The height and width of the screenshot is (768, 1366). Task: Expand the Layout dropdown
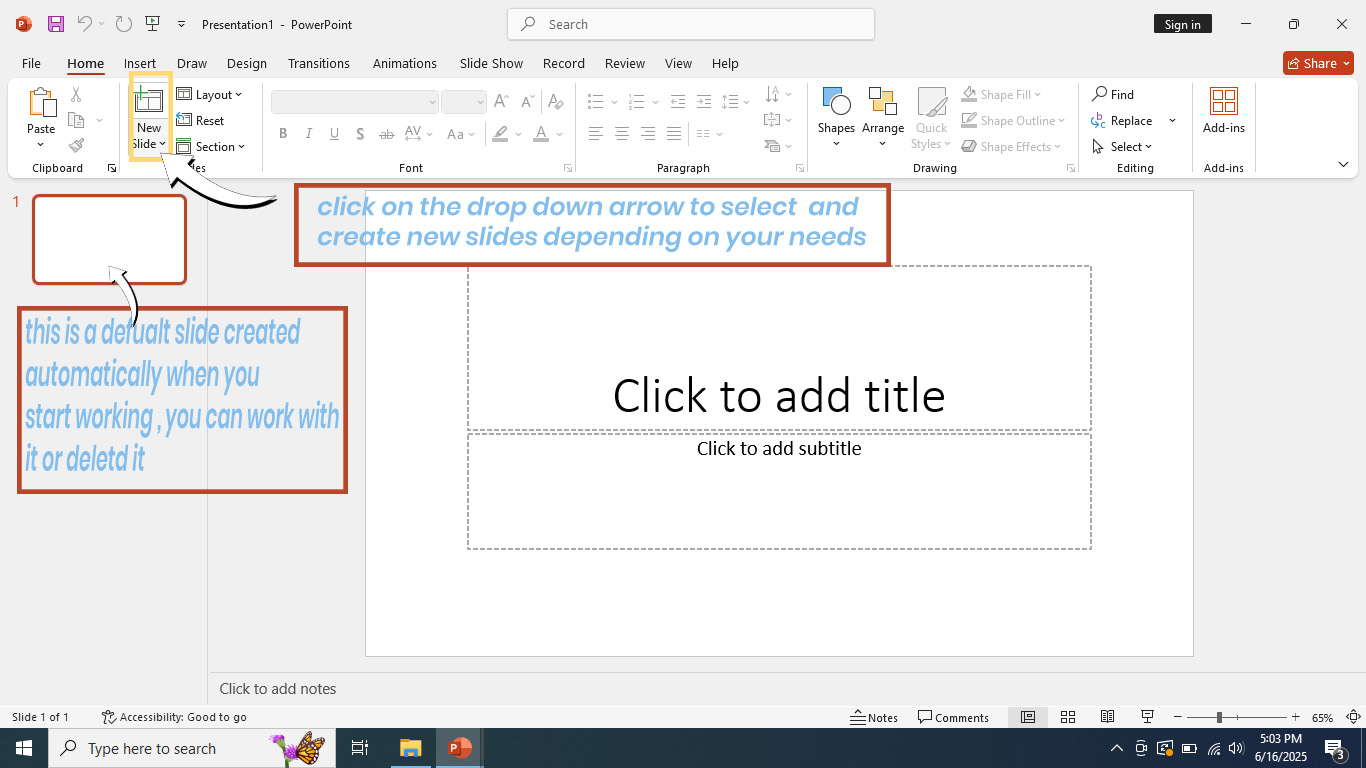[x=210, y=95]
